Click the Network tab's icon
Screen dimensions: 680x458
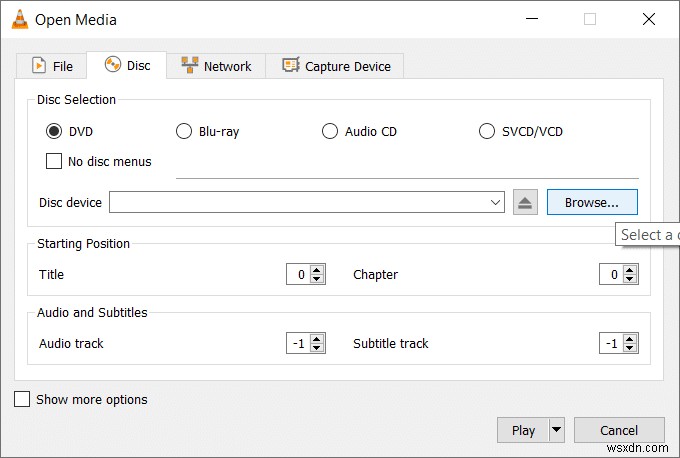pos(189,66)
